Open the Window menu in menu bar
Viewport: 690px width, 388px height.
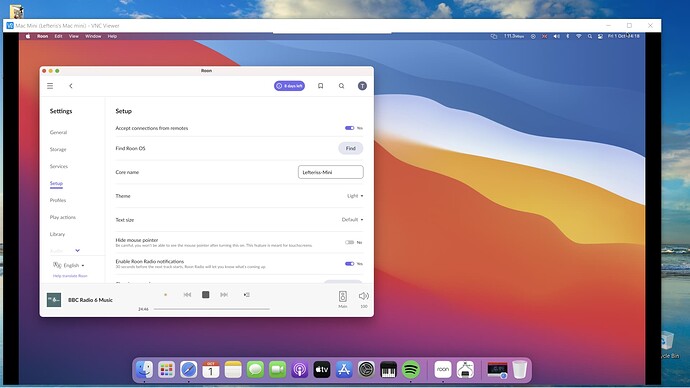(93, 36)
